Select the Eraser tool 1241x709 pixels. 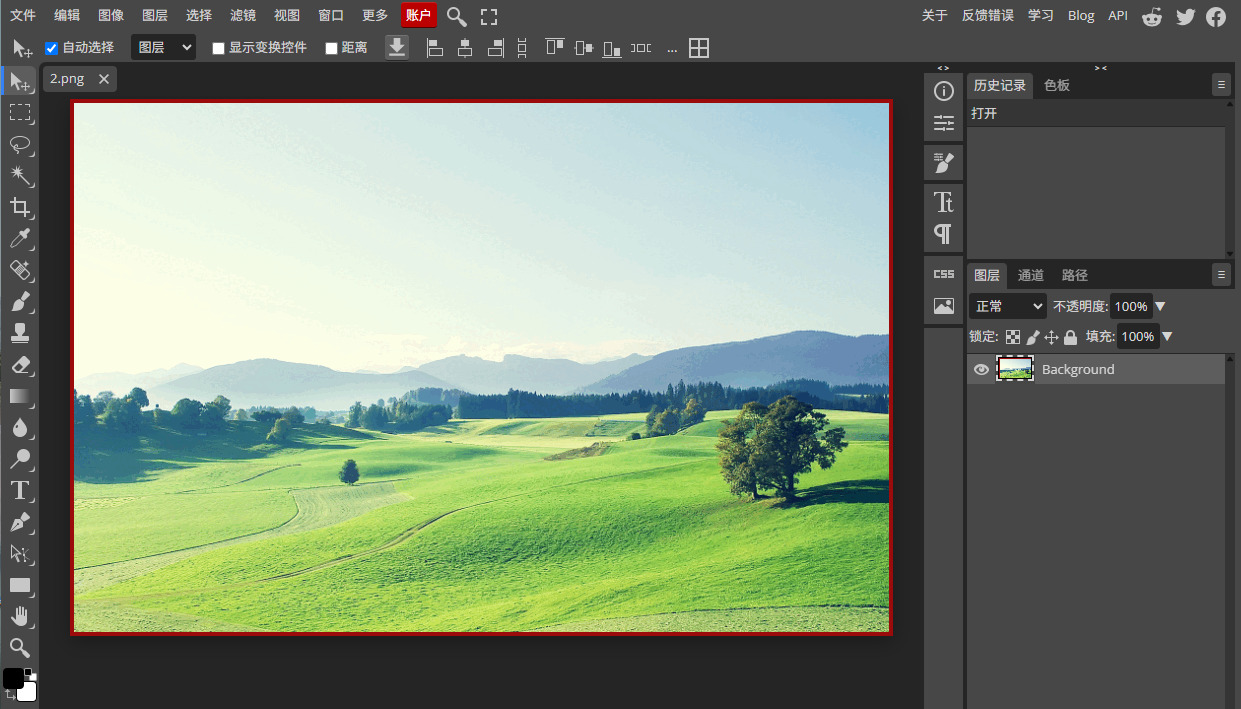(x=20, y=364)
